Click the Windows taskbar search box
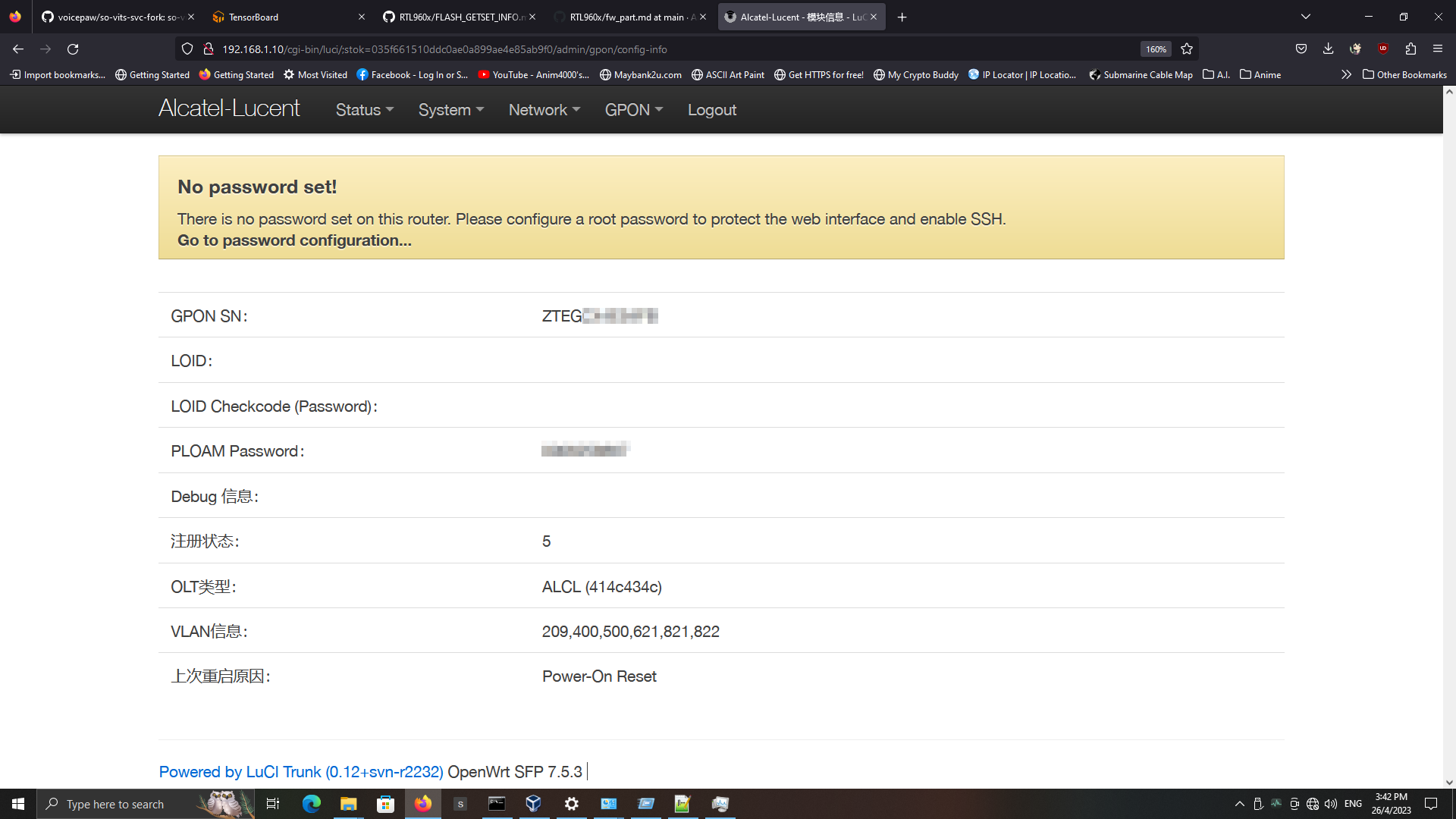This screenshot has width=1456, height=819. click(x=146, y=804)
